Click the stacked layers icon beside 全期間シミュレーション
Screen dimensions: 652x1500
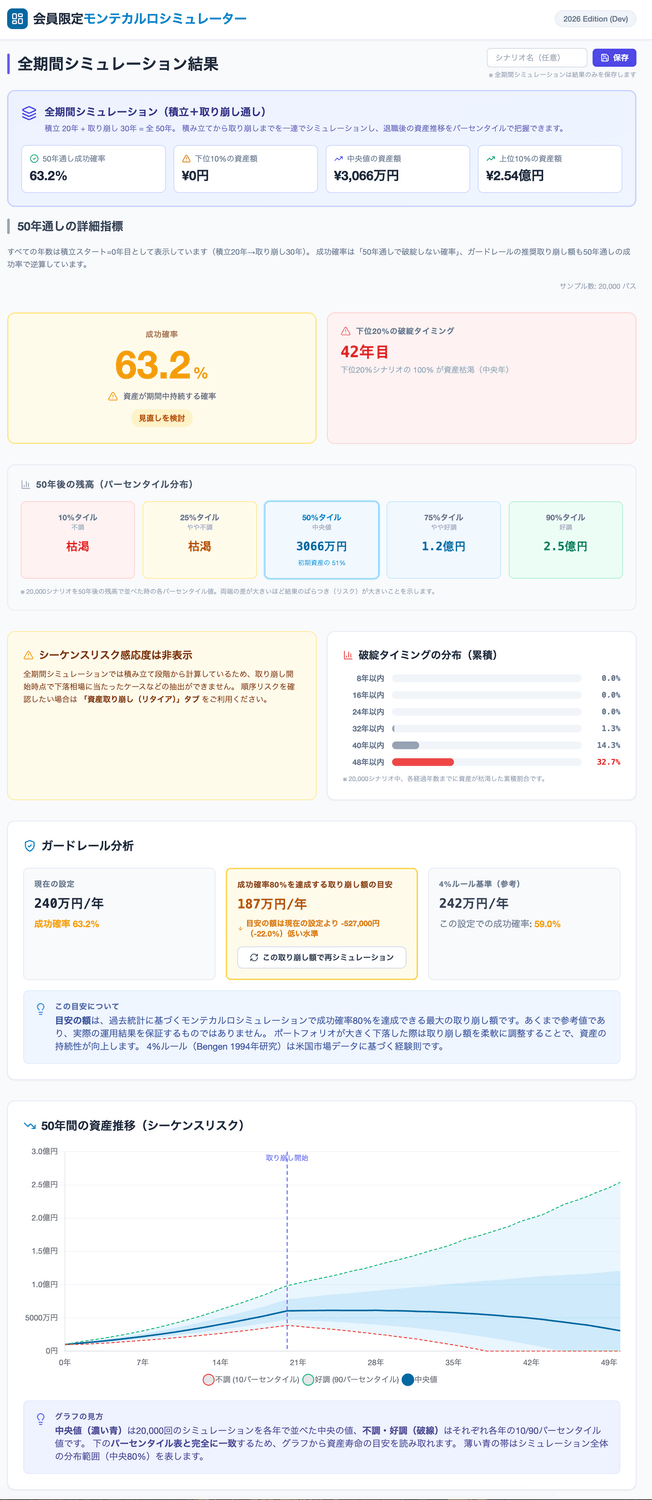(x=29, y=112)
